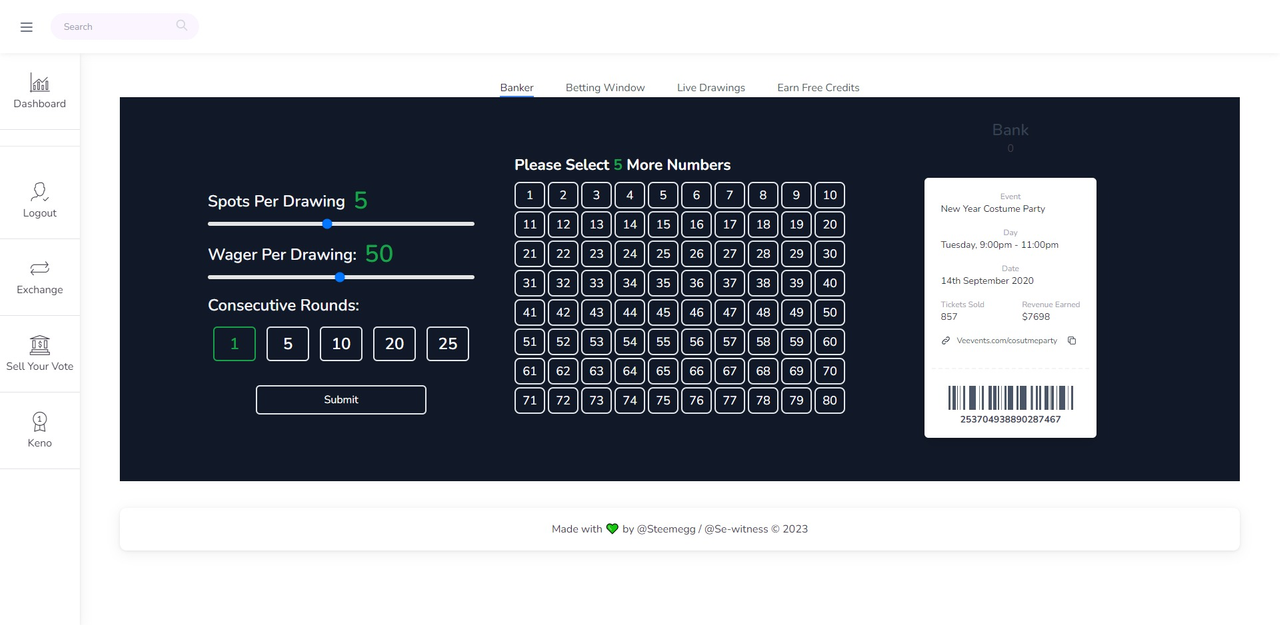Pick keno number 15
The width and height of the screenshot is (1280, 625).
click(663, 224)
